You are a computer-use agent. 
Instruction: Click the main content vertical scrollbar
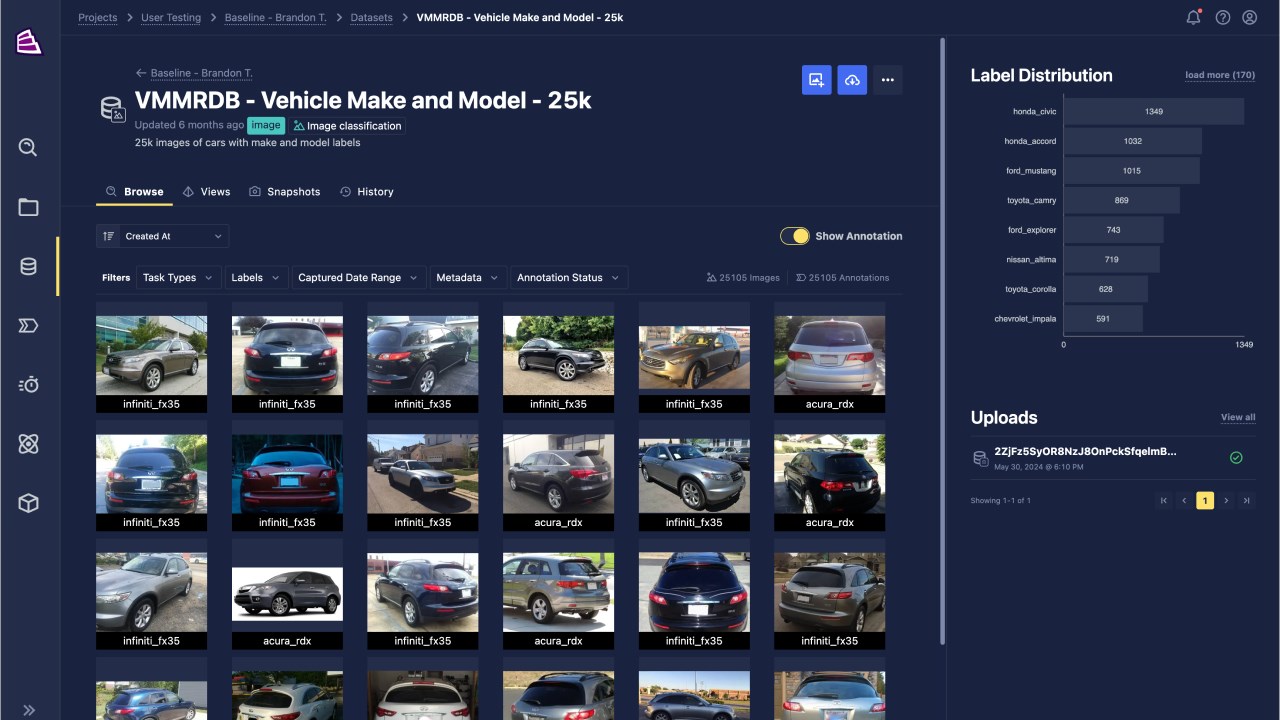943,340
